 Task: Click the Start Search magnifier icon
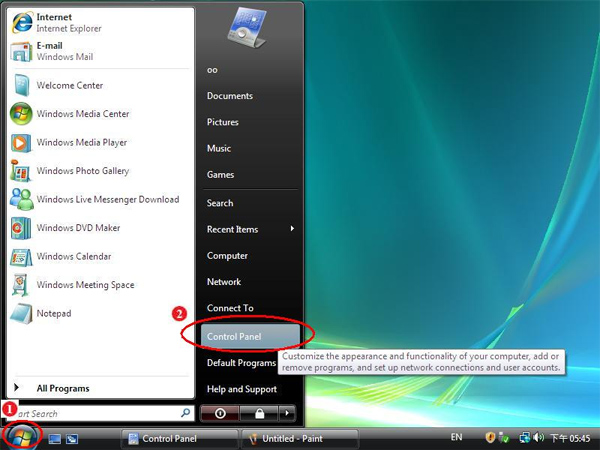[x=185, y=413]
